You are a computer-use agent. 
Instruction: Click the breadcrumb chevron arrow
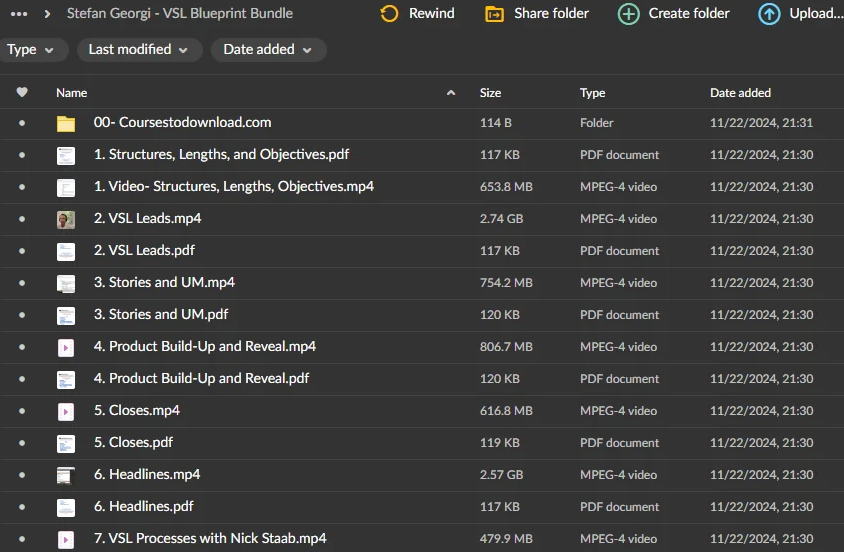pos(47,14)
